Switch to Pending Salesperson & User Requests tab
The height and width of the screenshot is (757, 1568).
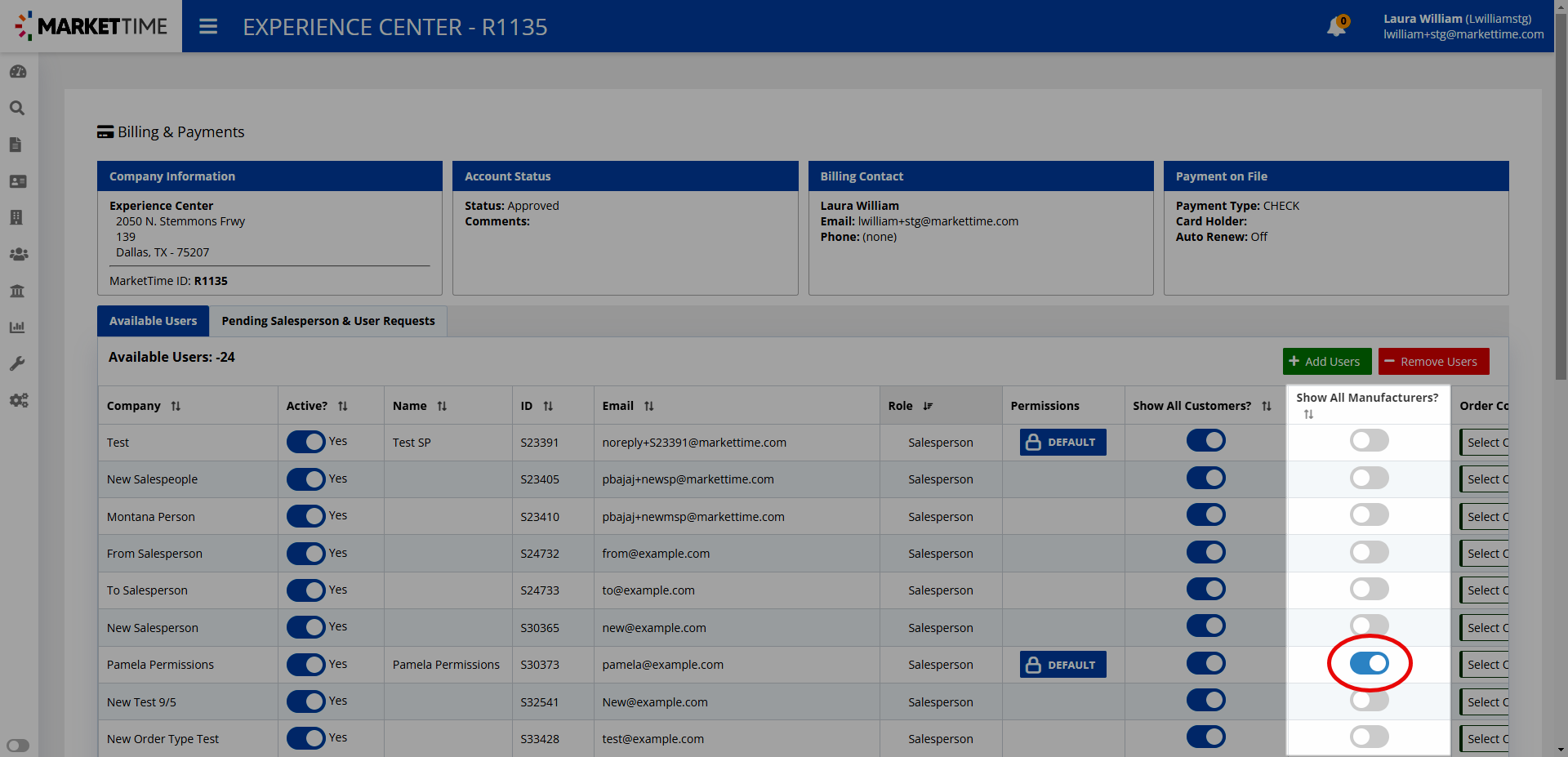click(328, 321)
